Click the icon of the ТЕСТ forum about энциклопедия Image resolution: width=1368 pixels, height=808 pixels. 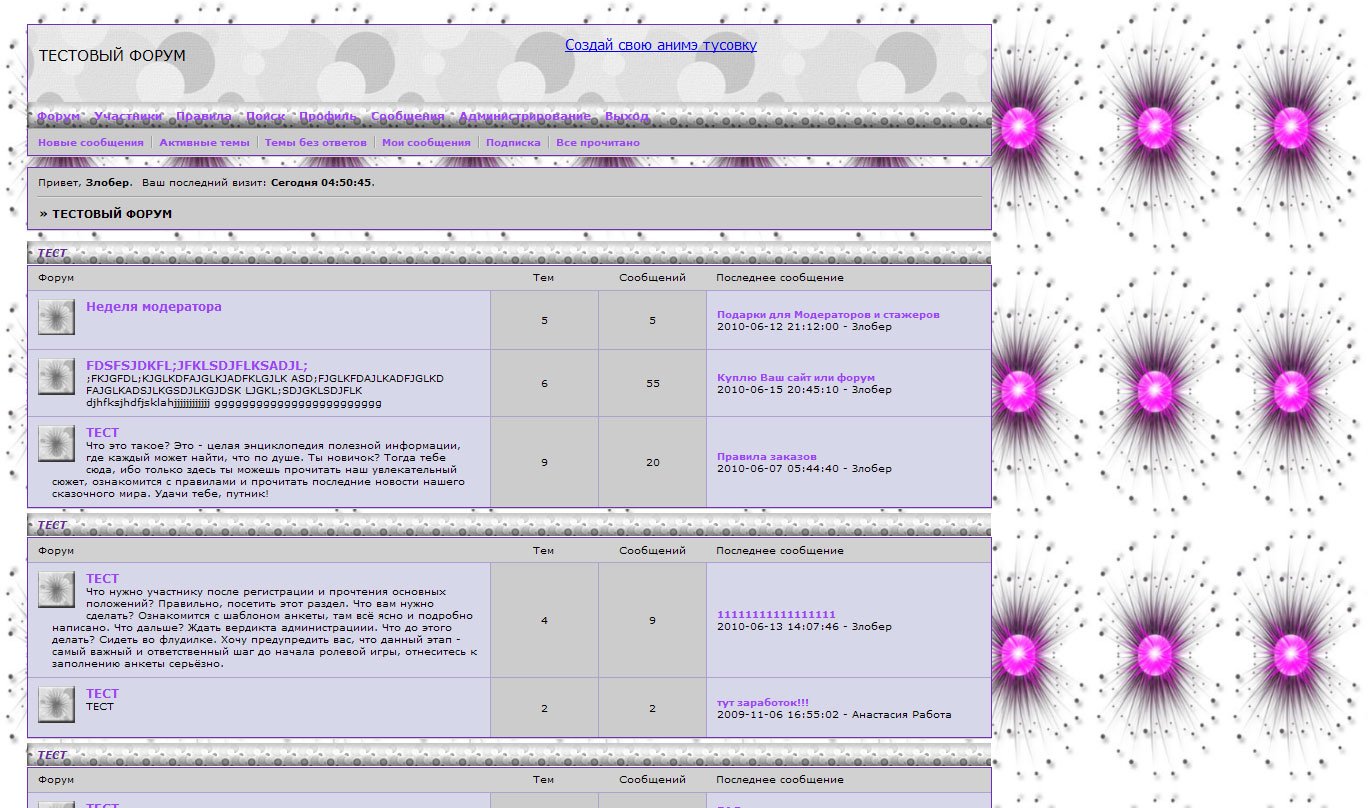[x=56, y=444]
